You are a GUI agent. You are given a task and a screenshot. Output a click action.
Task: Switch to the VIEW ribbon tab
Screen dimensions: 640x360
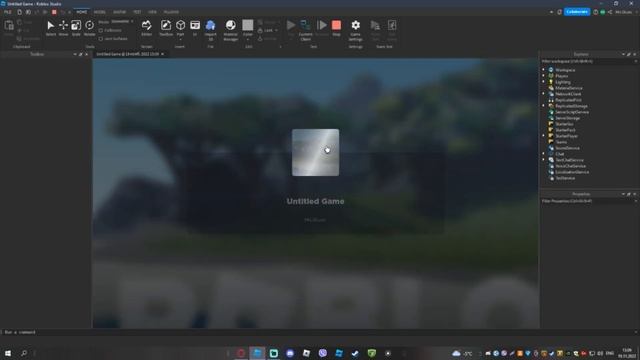click(x=152, y=12)
